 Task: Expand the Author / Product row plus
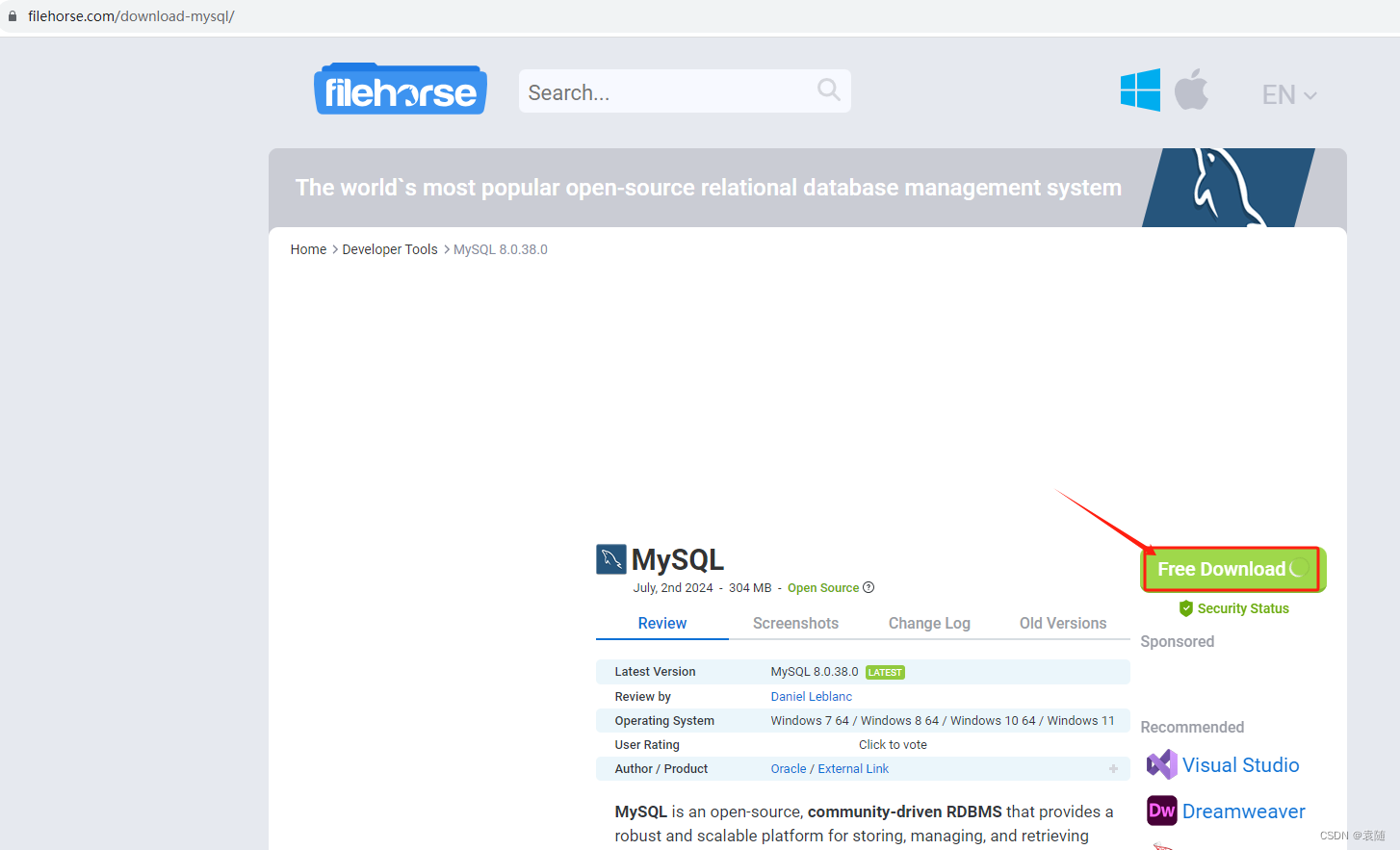point(1113,769)
